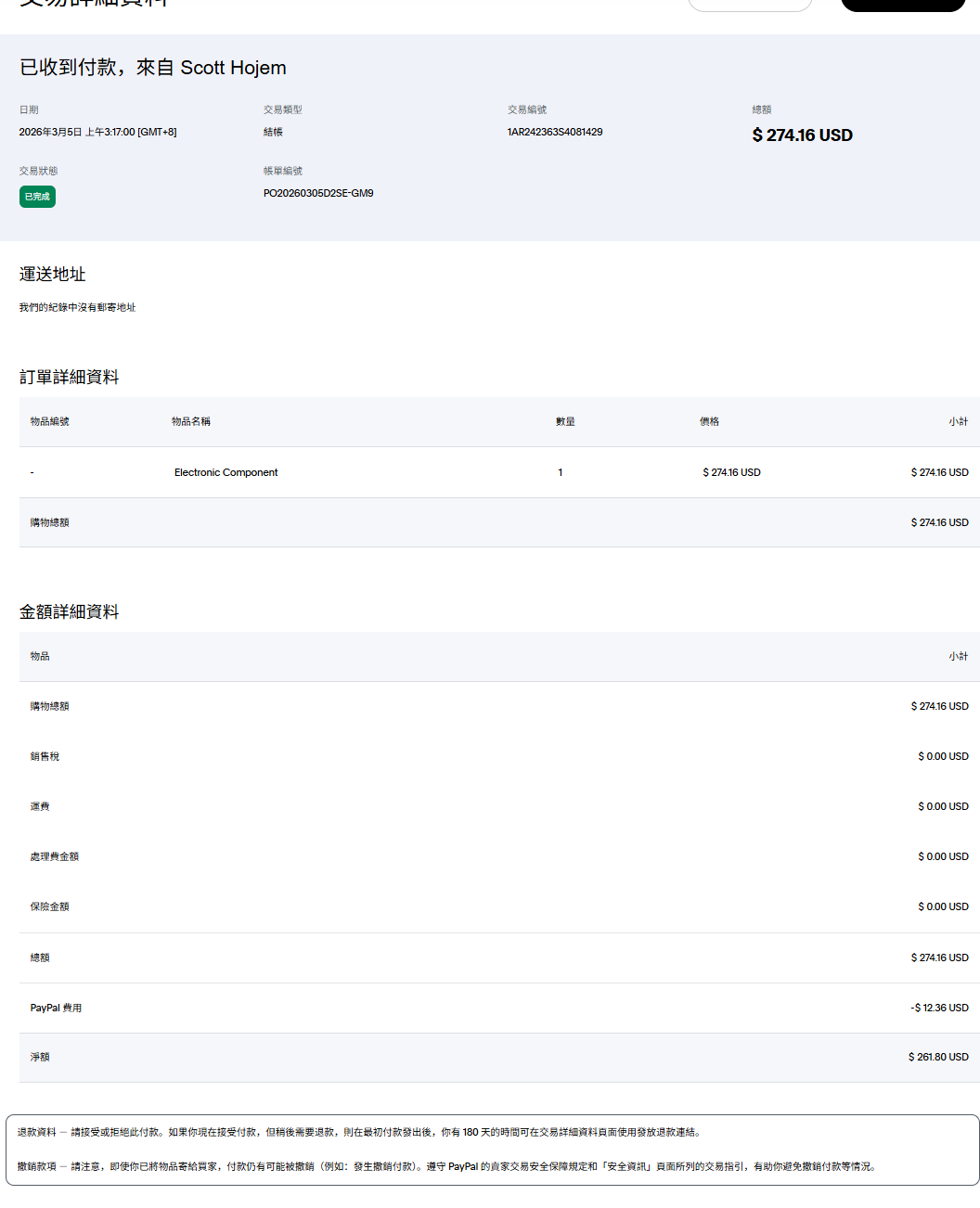
Task: Click the PayPal 費用 row label
Action: pos(56,1008)
